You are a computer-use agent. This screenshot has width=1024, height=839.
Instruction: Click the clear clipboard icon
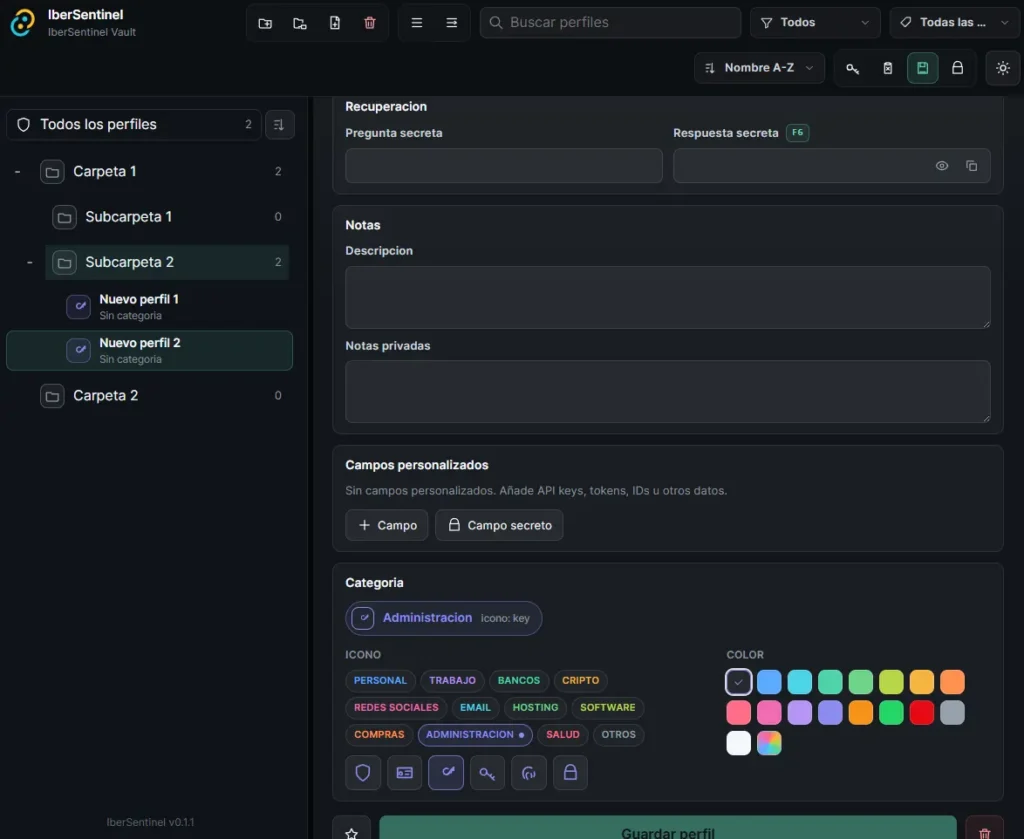[888, 68]
